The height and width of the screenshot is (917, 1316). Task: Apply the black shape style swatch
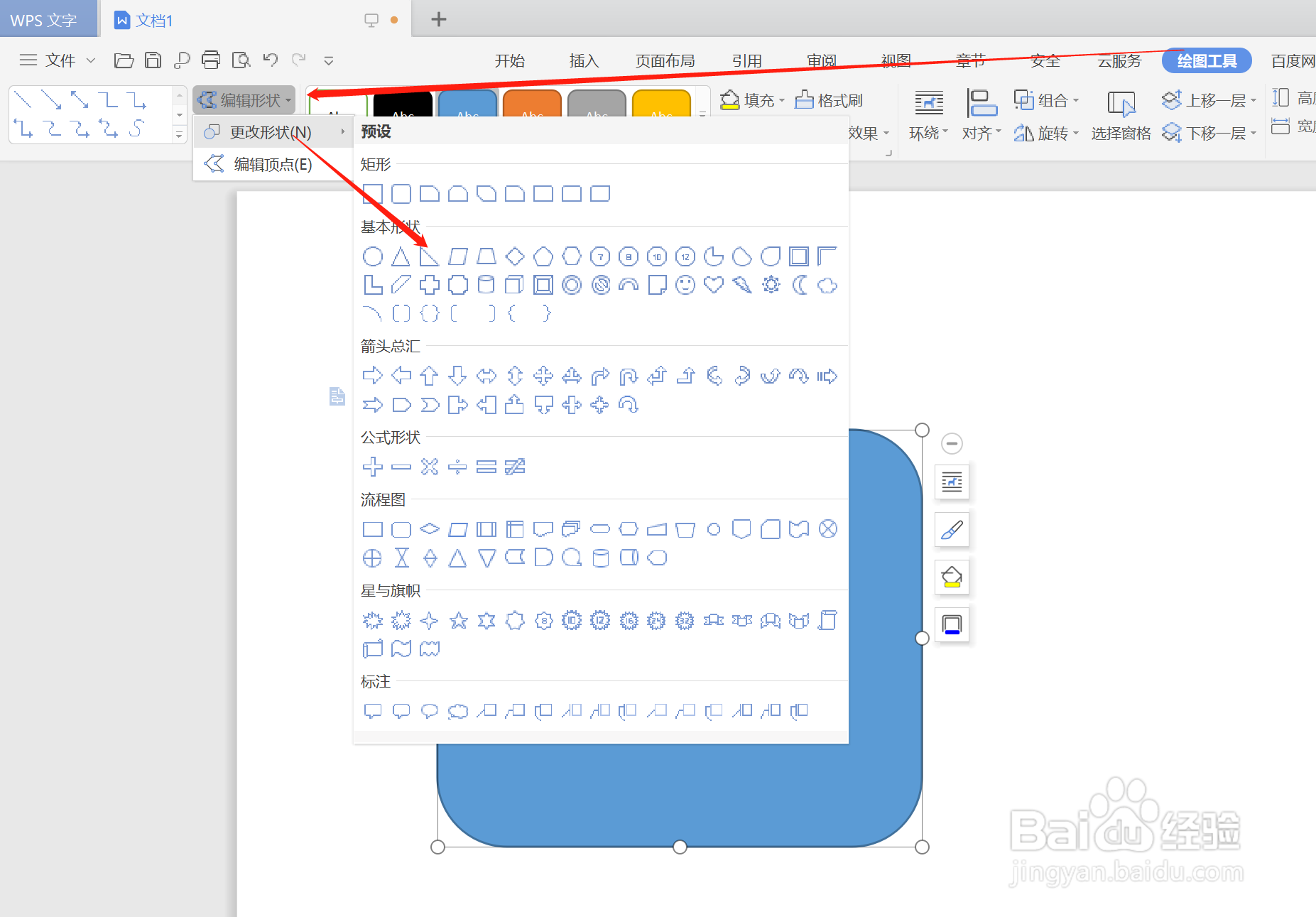pyautogui.click(x=403, y=104)
